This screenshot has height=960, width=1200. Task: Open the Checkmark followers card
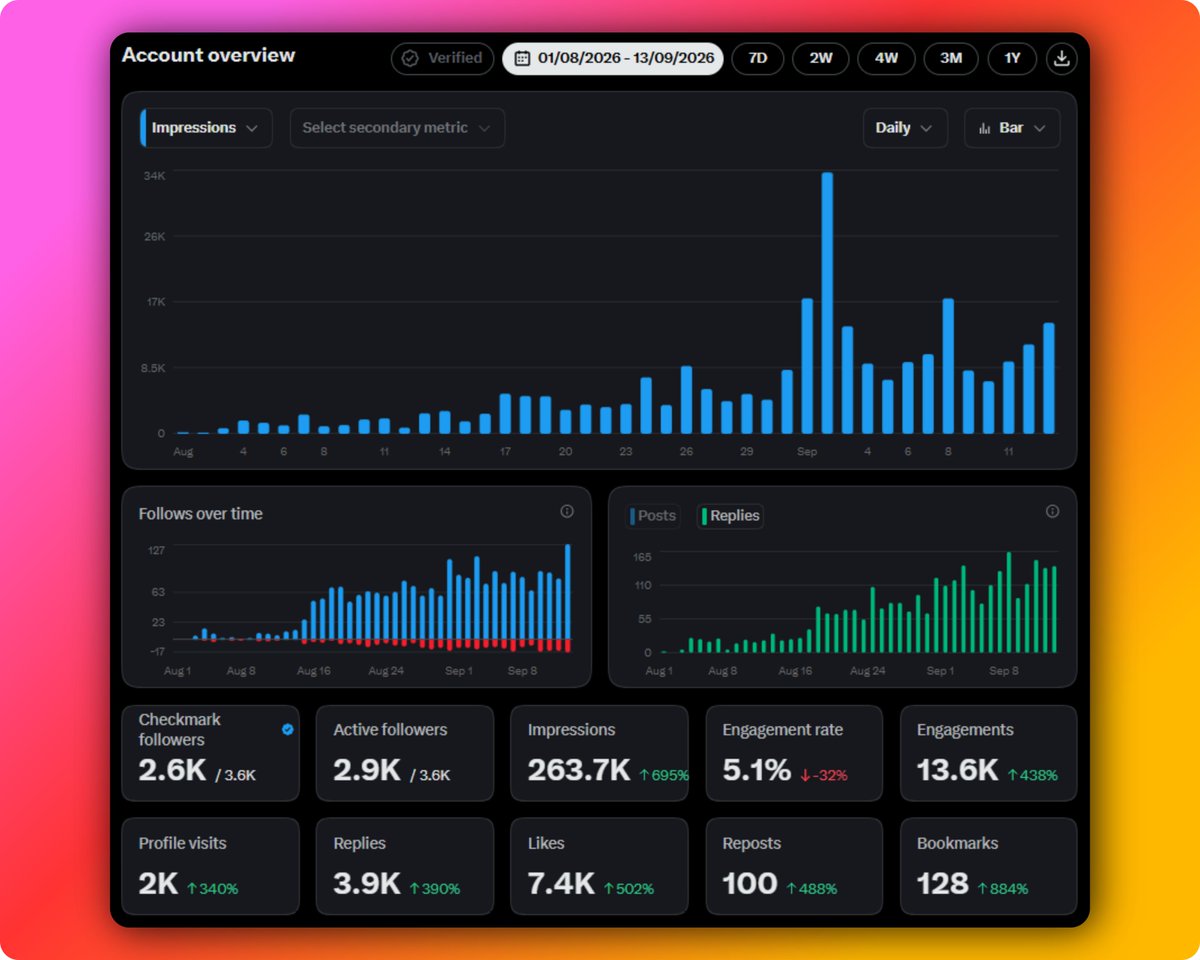(211, 753)
